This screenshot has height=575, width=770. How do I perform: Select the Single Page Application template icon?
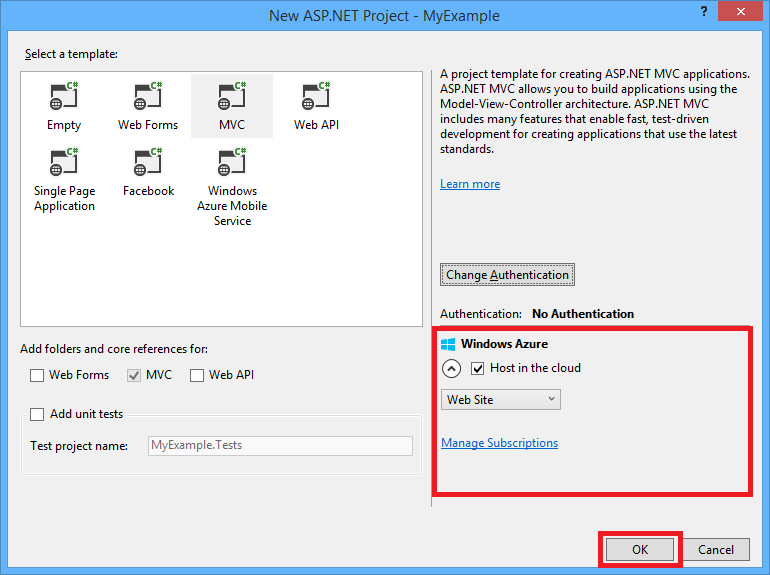click(x=64, y=162)
